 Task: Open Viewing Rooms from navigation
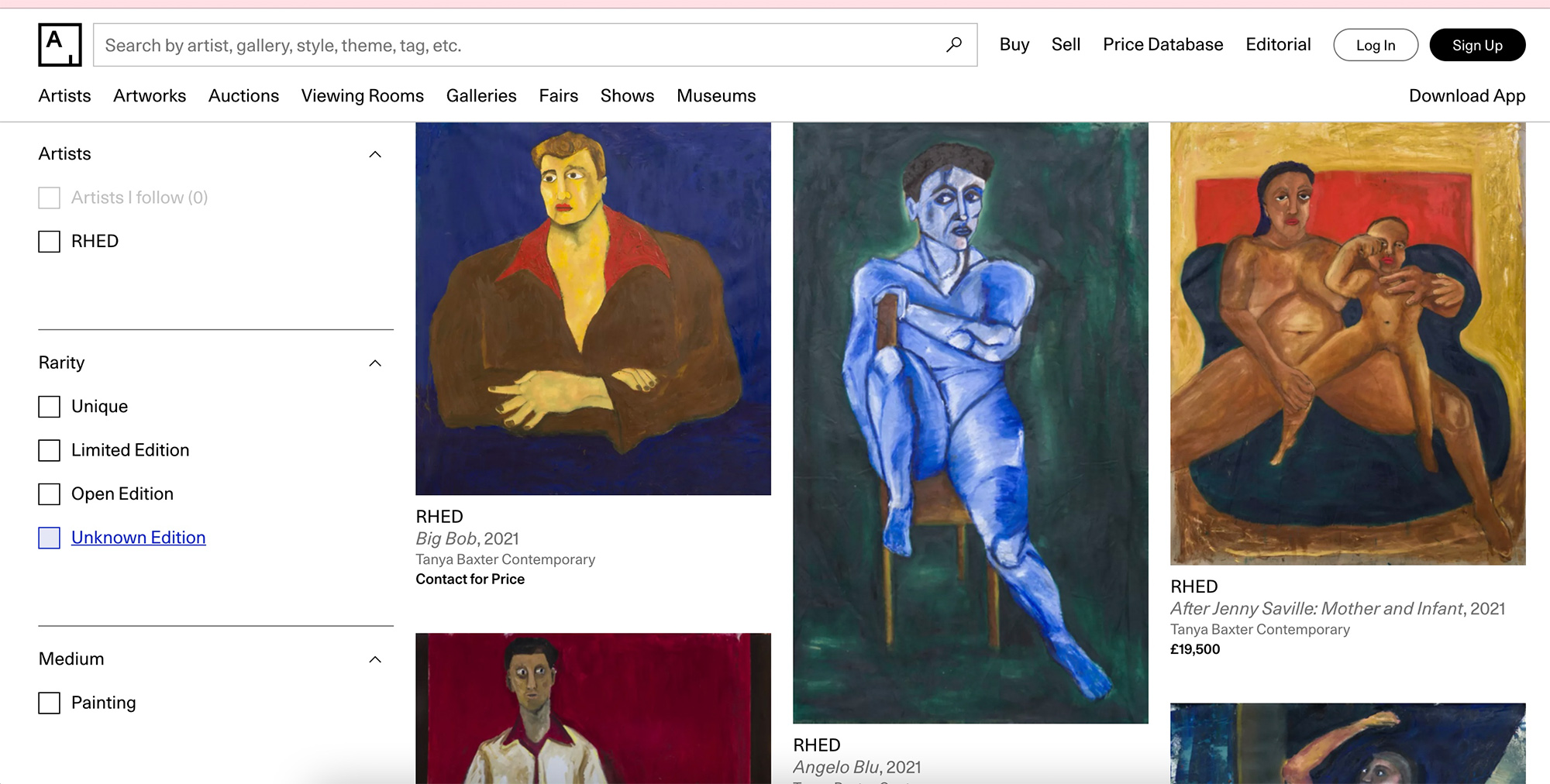click(x=362, y=96)
